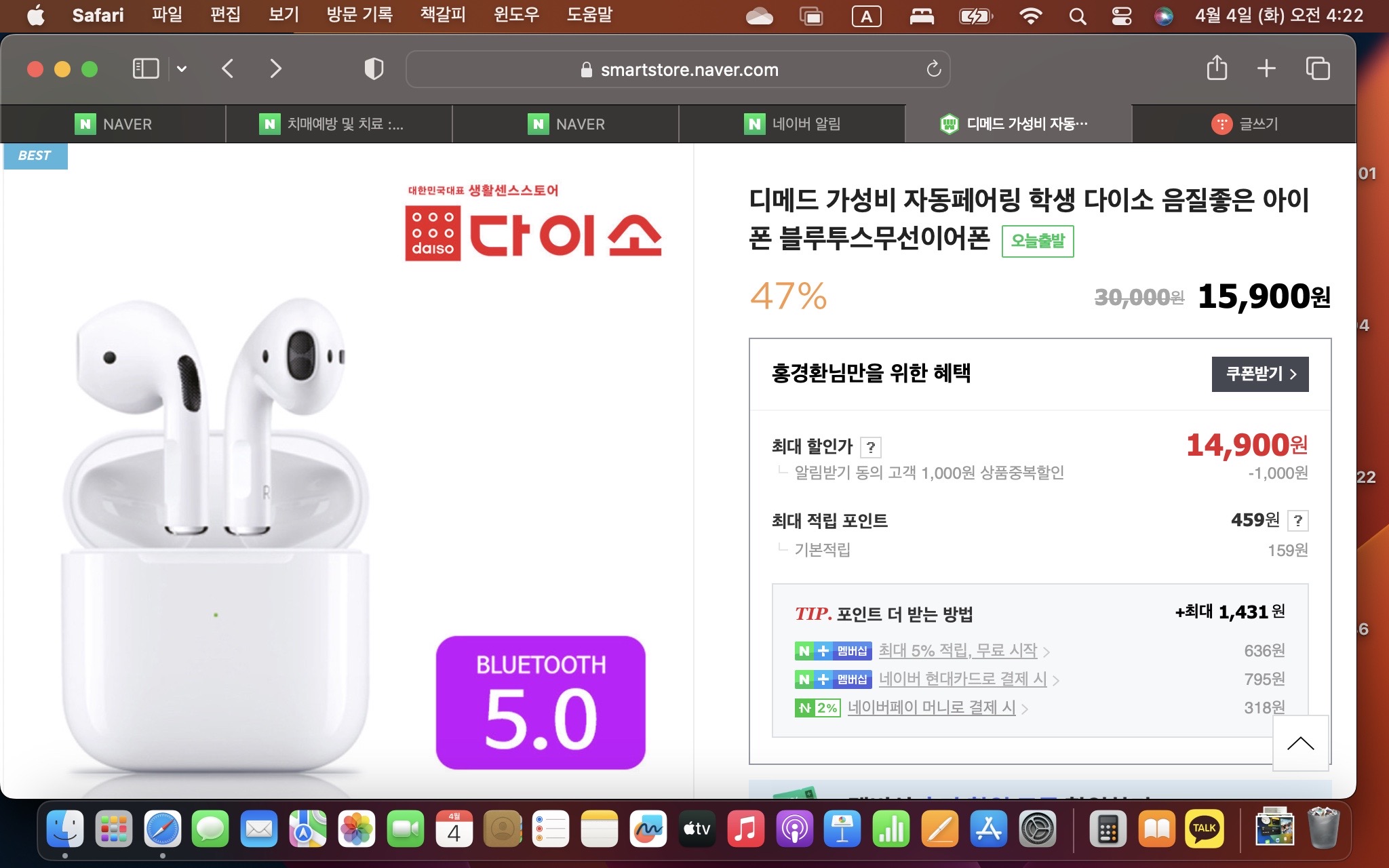Click the 쿠폰받기 button
This screenshot has width=1389, height=868.
coord(1259,374)
